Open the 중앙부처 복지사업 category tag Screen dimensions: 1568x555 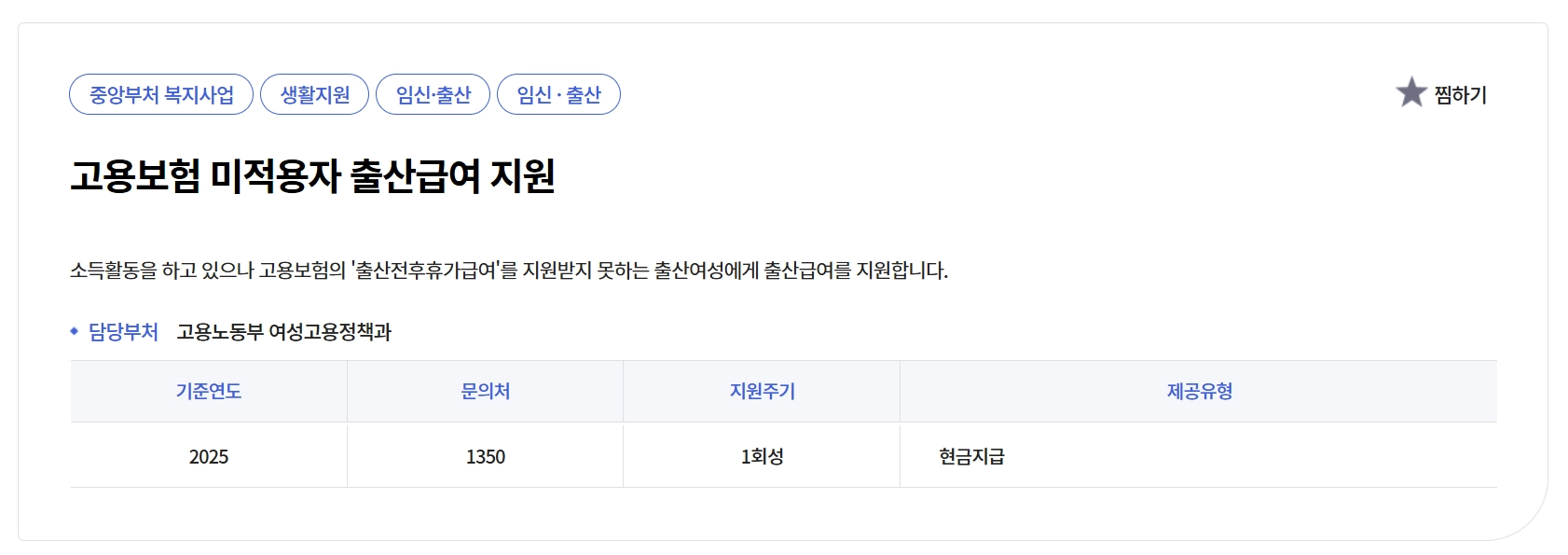[x=162, y=93]
